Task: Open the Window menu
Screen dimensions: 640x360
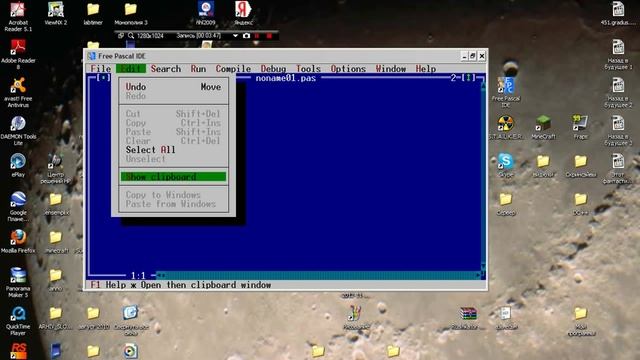Action: [x=391, y=69]
